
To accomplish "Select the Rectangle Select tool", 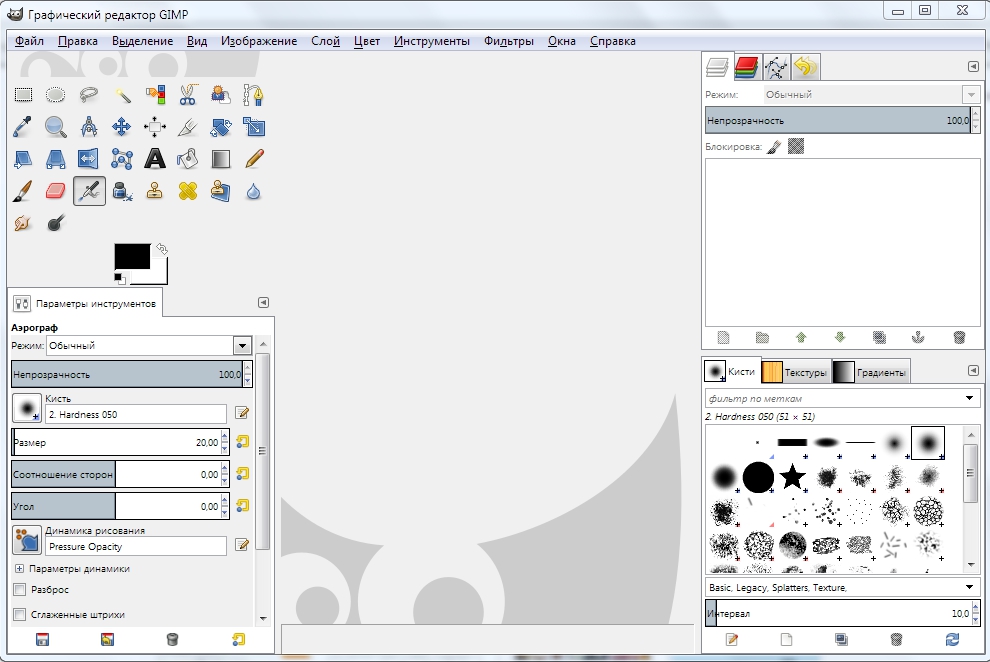I will pyautogui.click(x=23, y=95).
